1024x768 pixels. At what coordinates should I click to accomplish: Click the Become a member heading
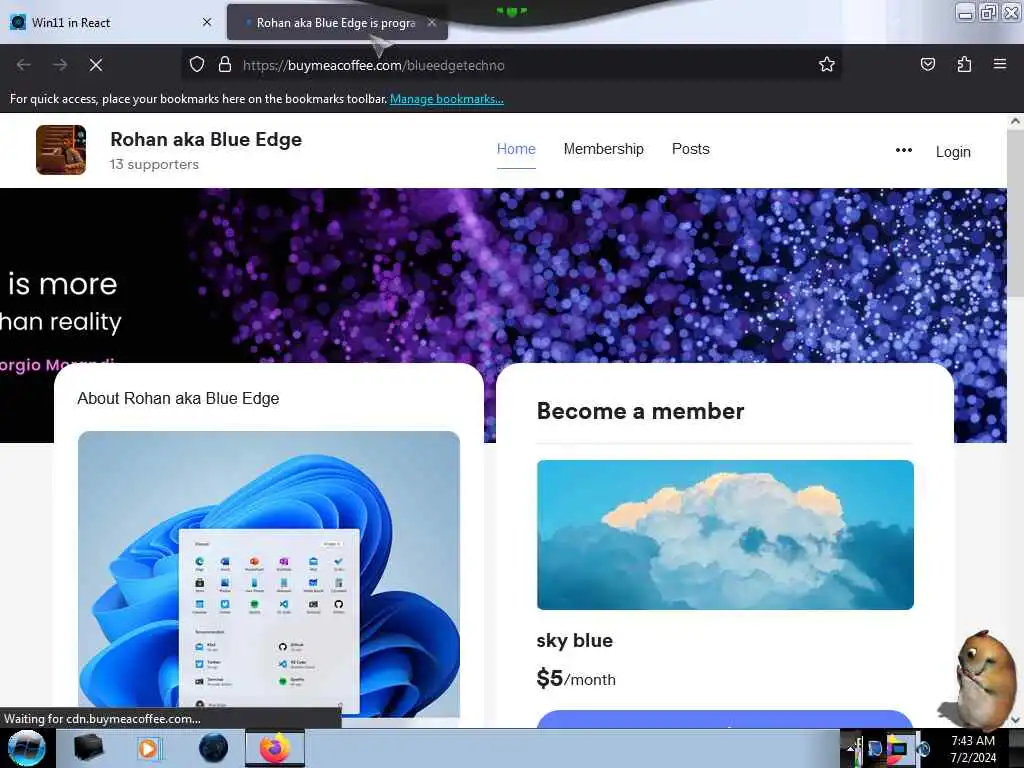(x=640, y=411)
